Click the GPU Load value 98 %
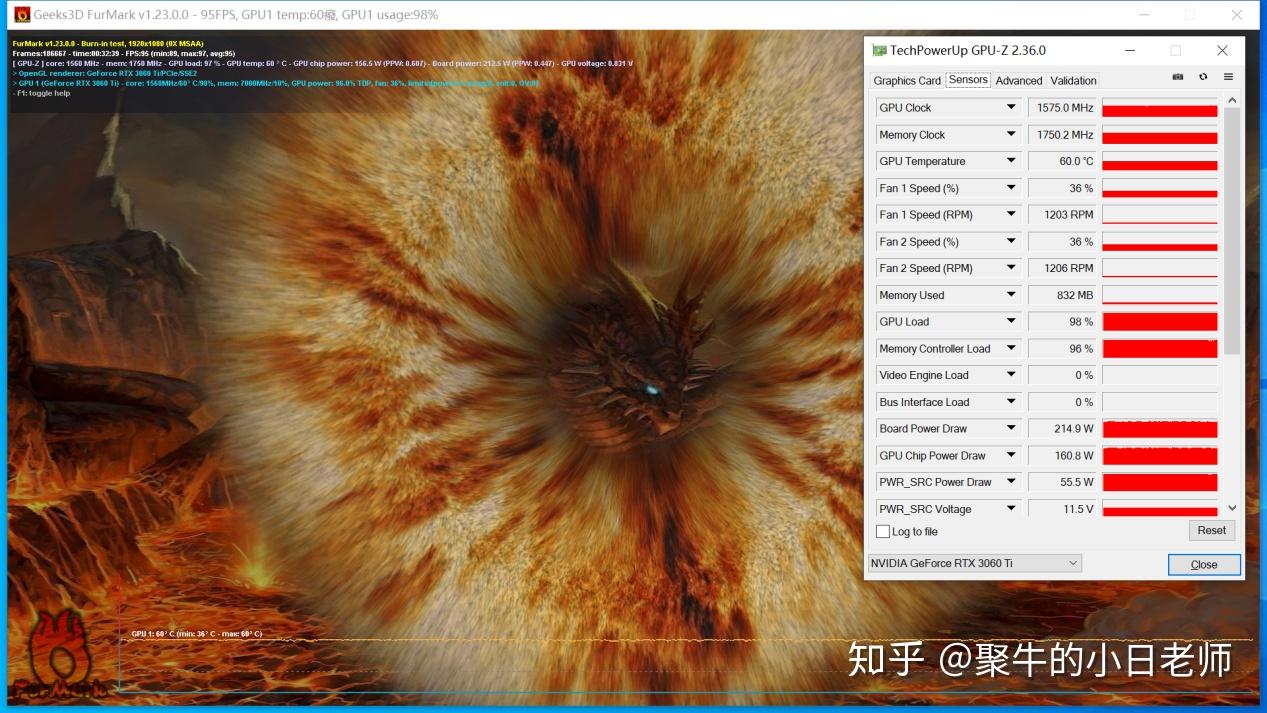1267x713 pixels. coord(1064,321)
